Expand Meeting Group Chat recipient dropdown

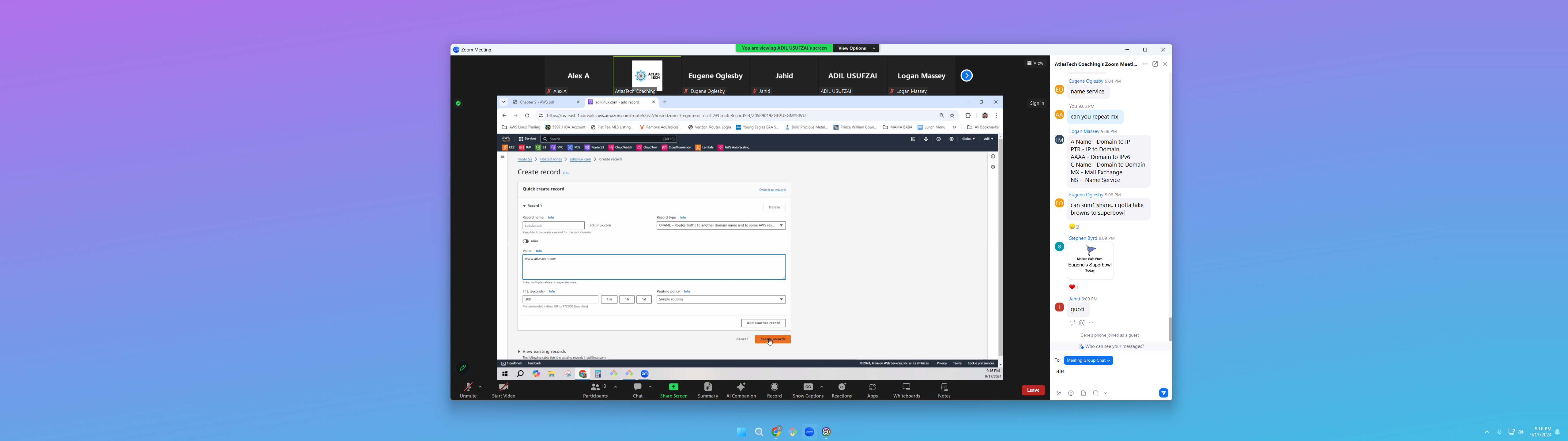(1088, 360)
